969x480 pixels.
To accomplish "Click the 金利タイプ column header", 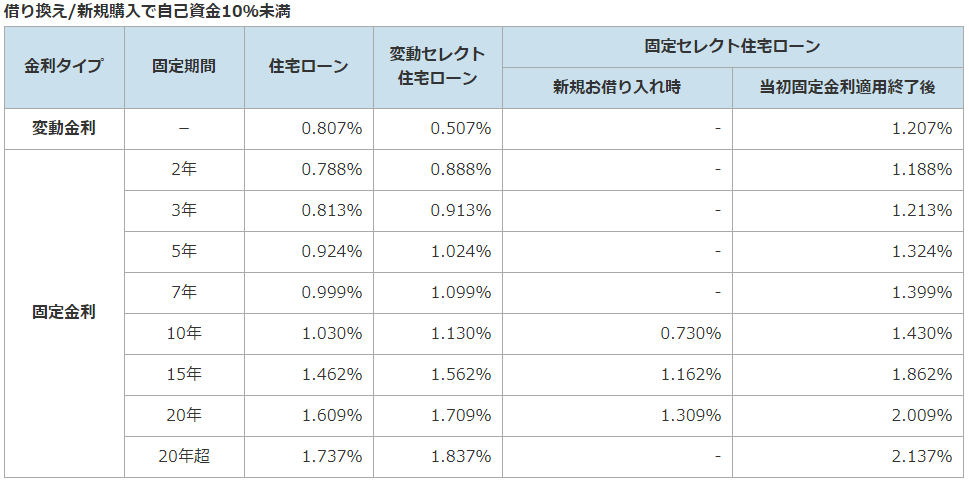I will tap(64, 67).
